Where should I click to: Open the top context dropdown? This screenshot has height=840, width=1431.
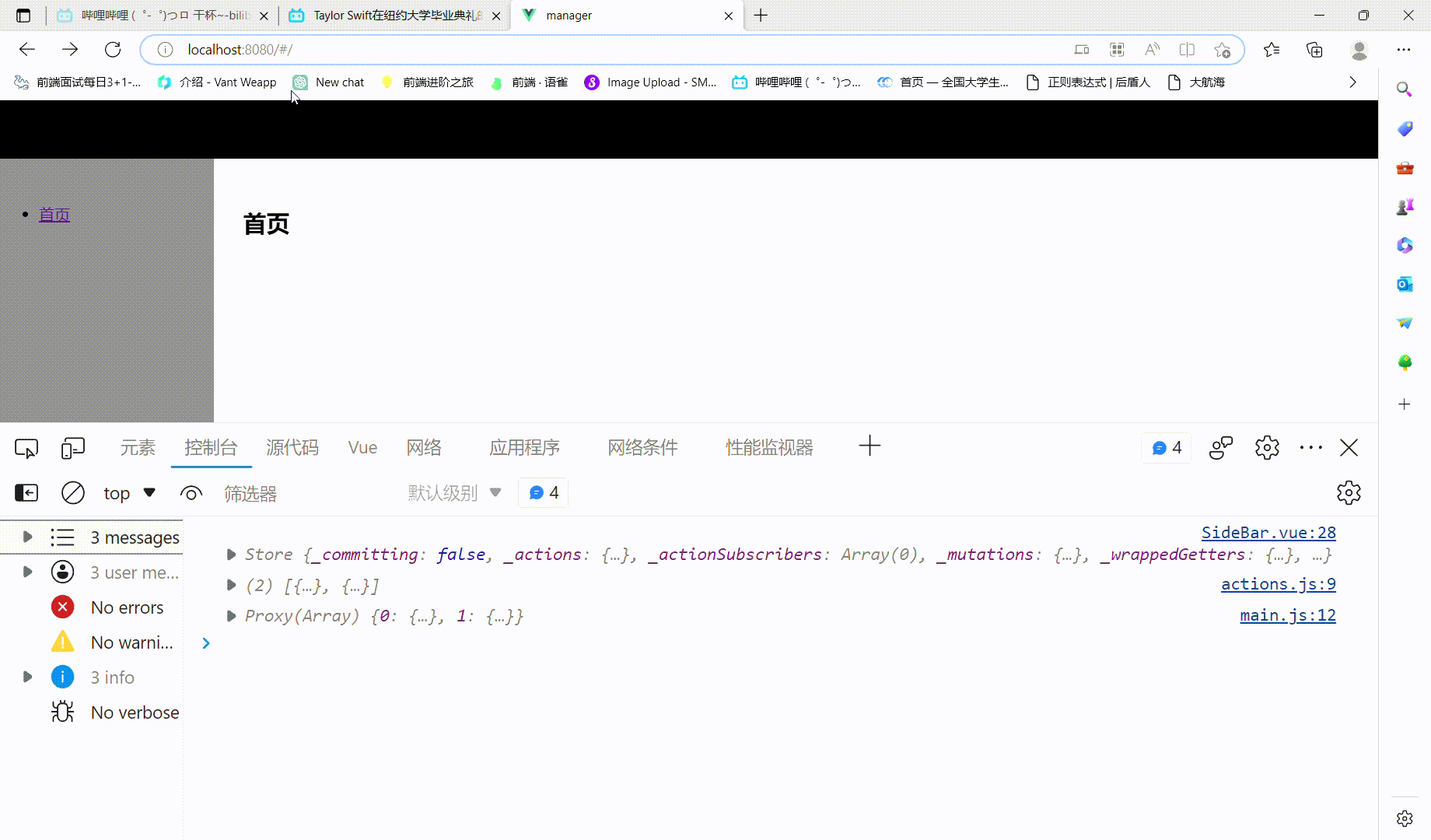click(129, 493)
